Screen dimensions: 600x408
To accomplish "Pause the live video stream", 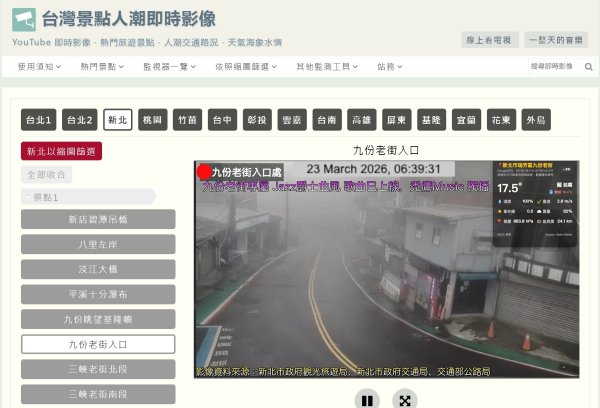I will [367, 400].
